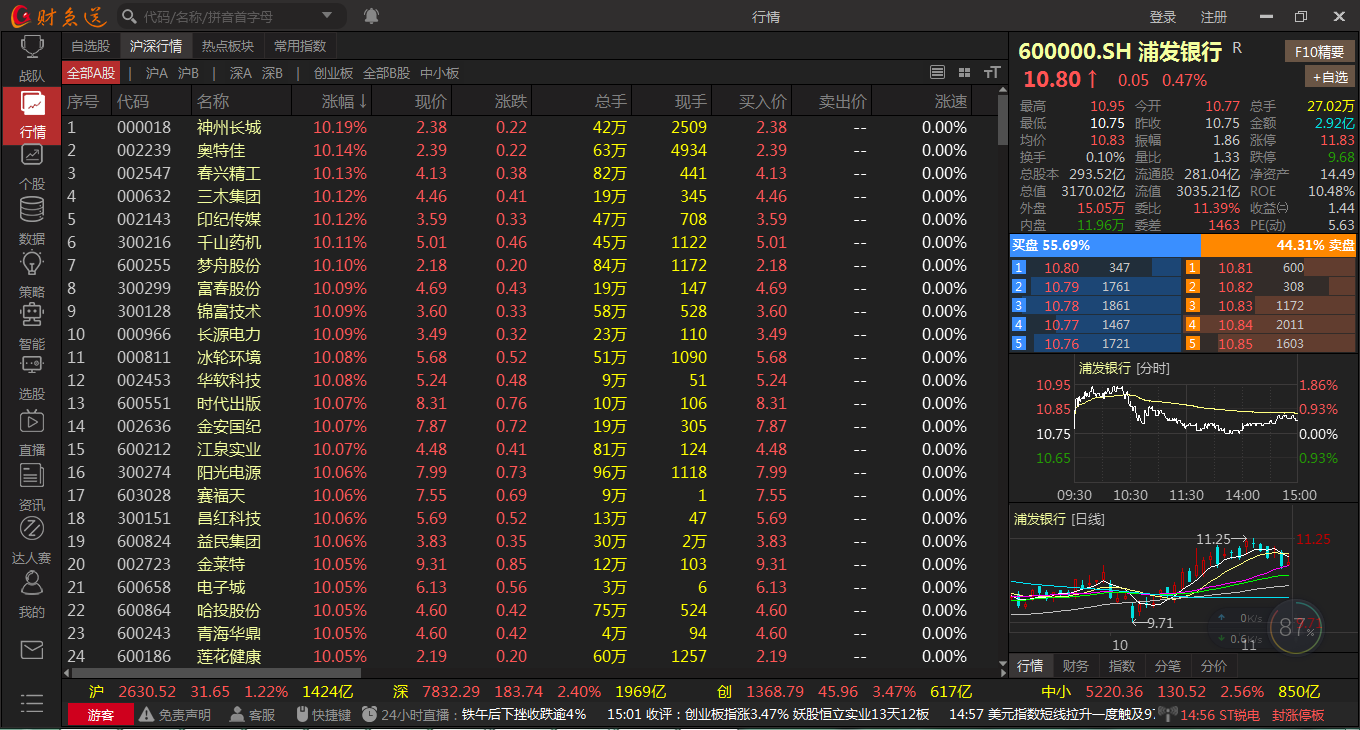Select 指数 tab under chart panel
1360x730 pixels.
[1122, 666]
